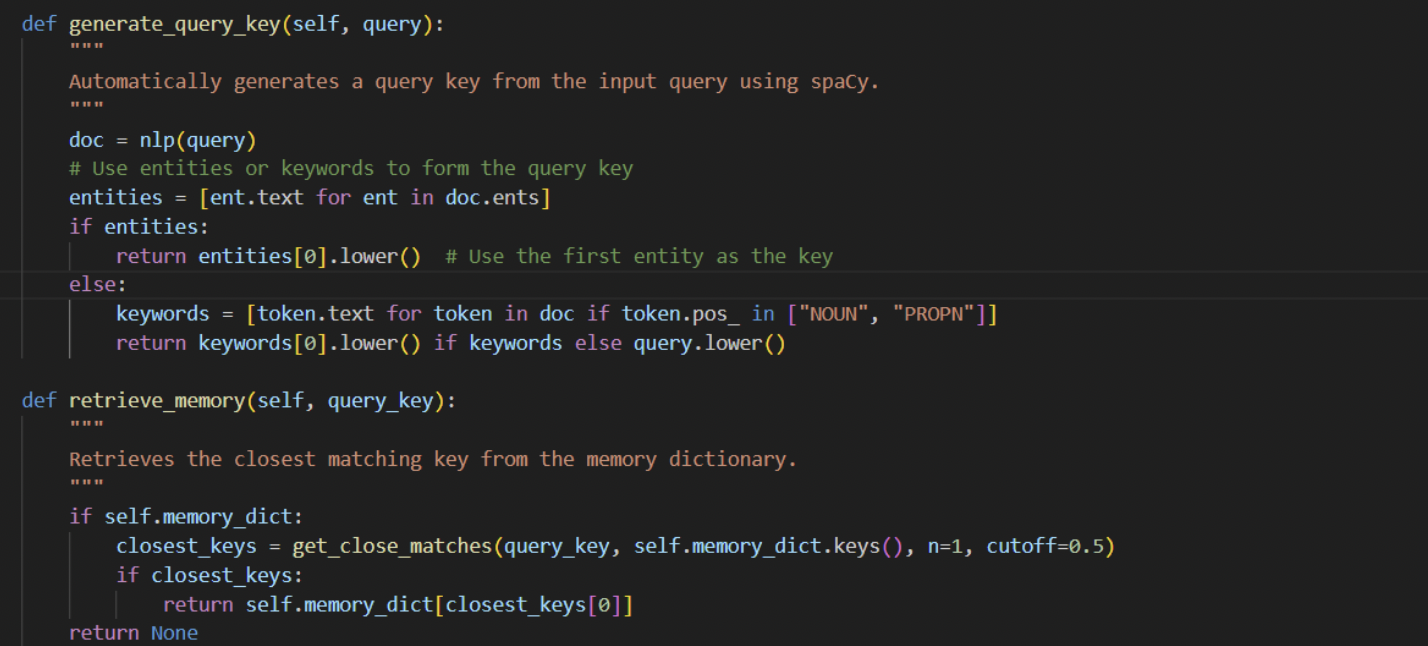Click the 'if entities:' line

138,227
